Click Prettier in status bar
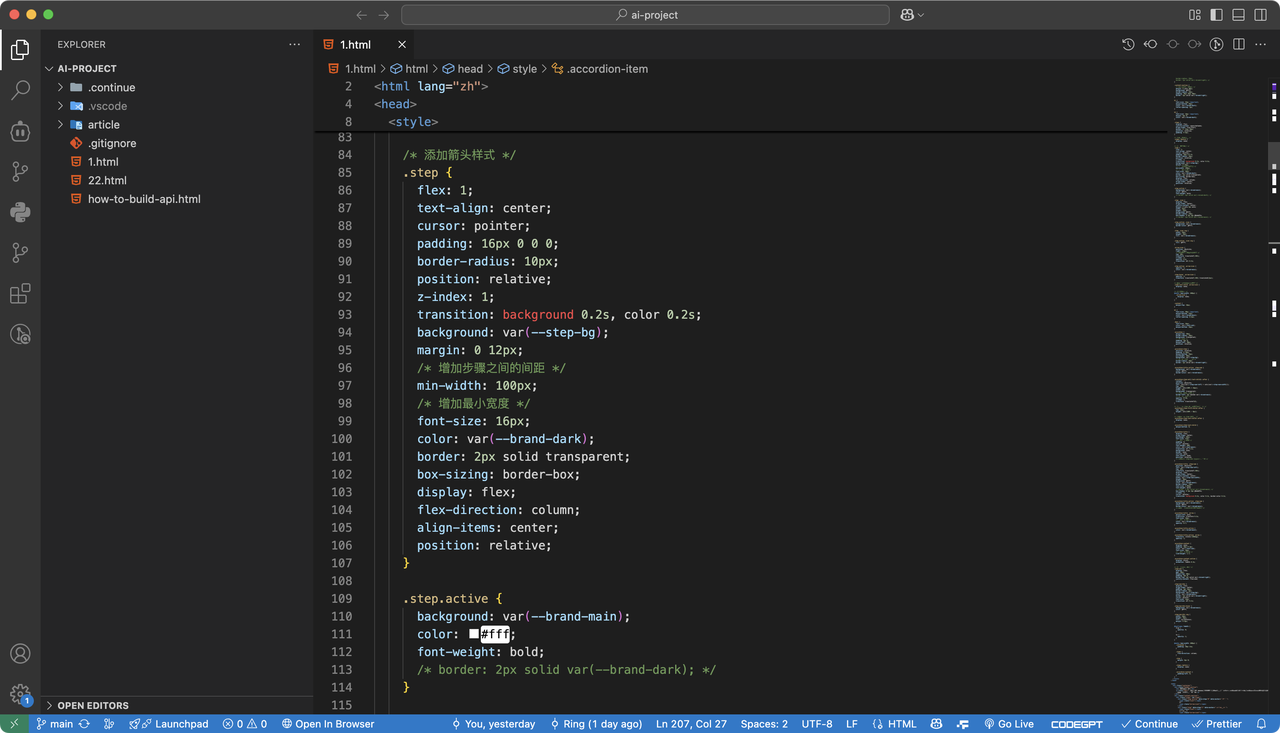This screenshot has height=733, width=1280. (x=1215, y=724)
